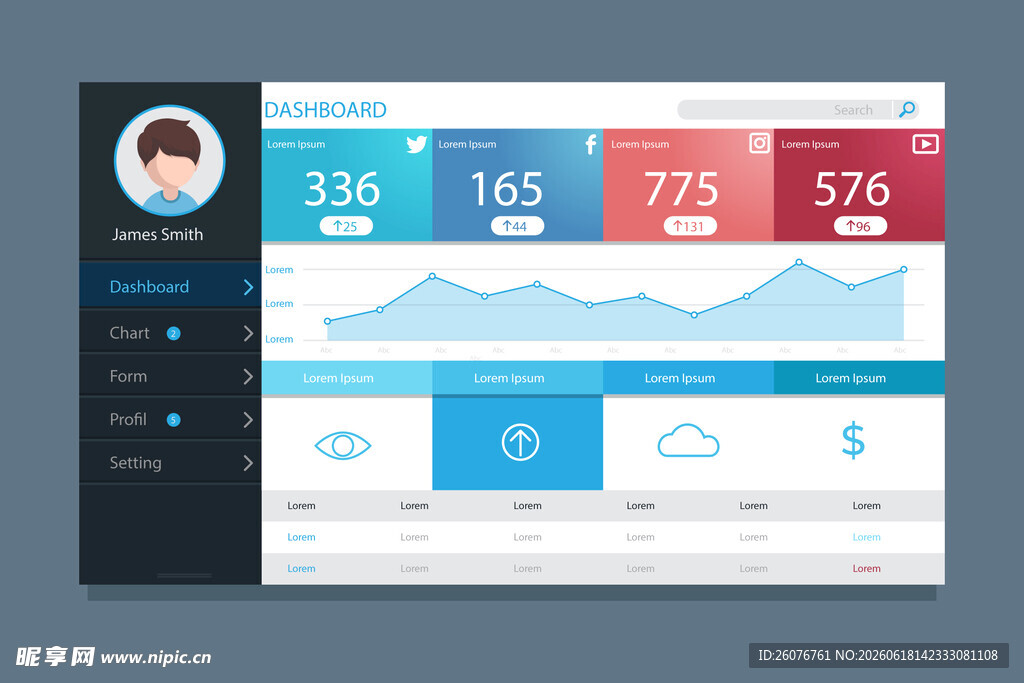Expand the Chart menu chevron
This screenshot has height=683, width=1024.
pos(248,334)
